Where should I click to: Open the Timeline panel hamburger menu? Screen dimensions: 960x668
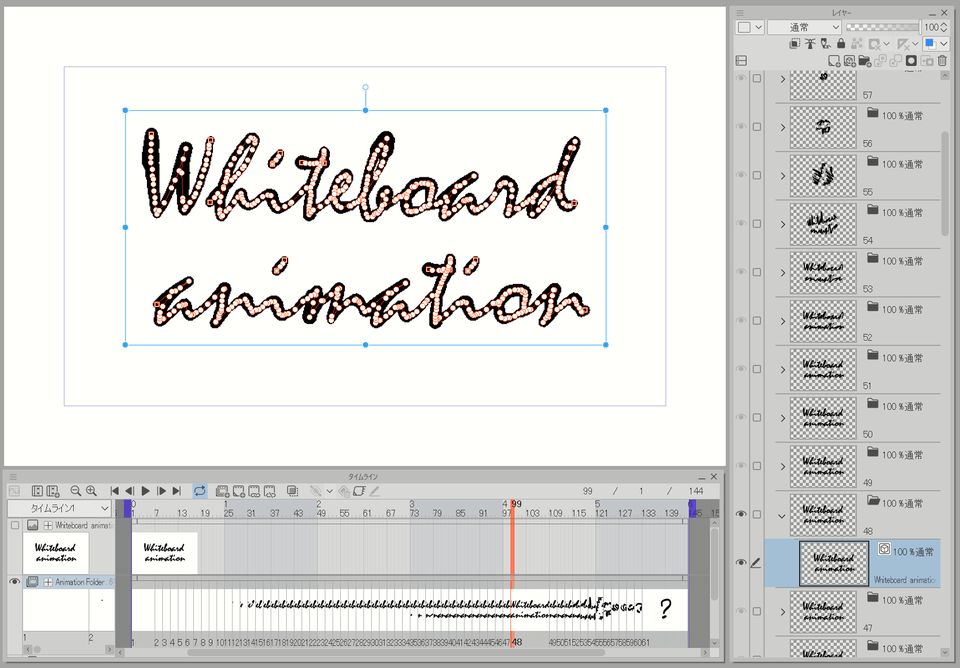13,476
